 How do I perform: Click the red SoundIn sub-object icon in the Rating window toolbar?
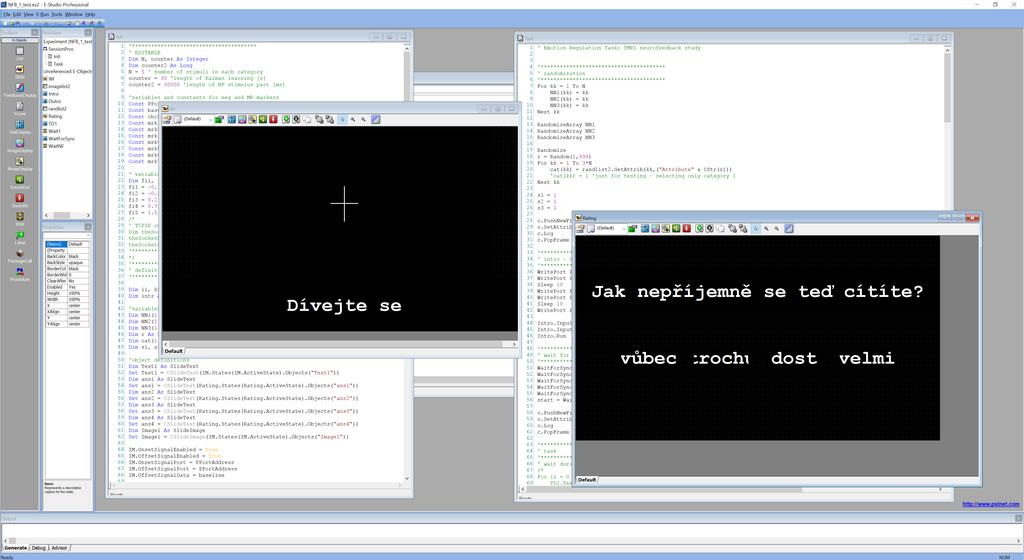(x=686, y=228)
